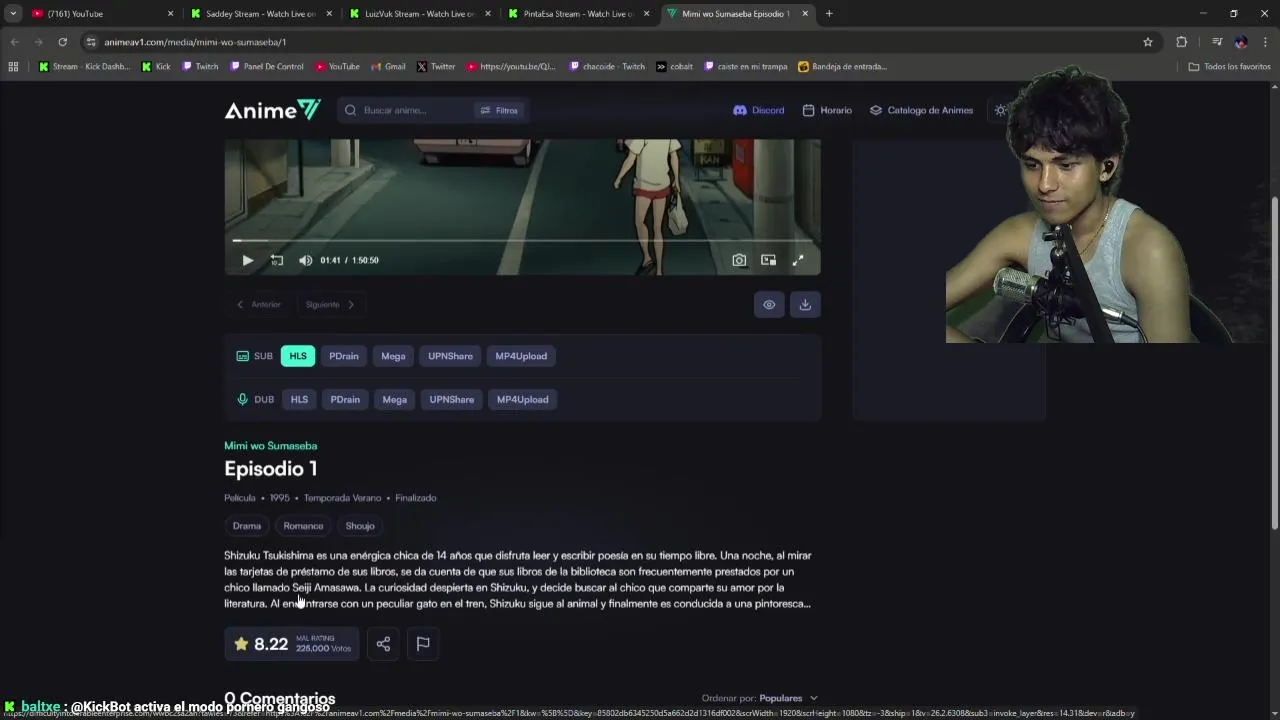Open the browser extensions puzzle icon

[x=1182, y=42]
